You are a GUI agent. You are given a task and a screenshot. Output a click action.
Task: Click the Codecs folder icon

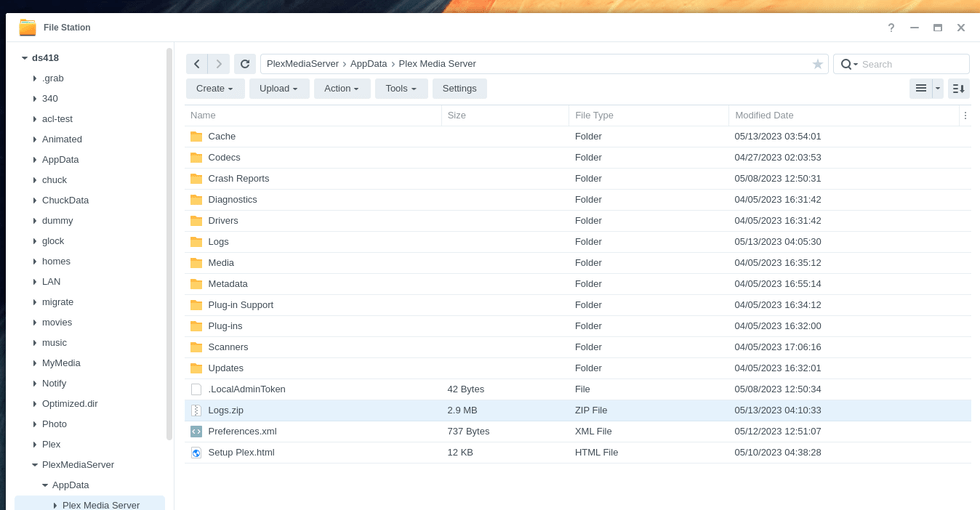coord(196,158)
